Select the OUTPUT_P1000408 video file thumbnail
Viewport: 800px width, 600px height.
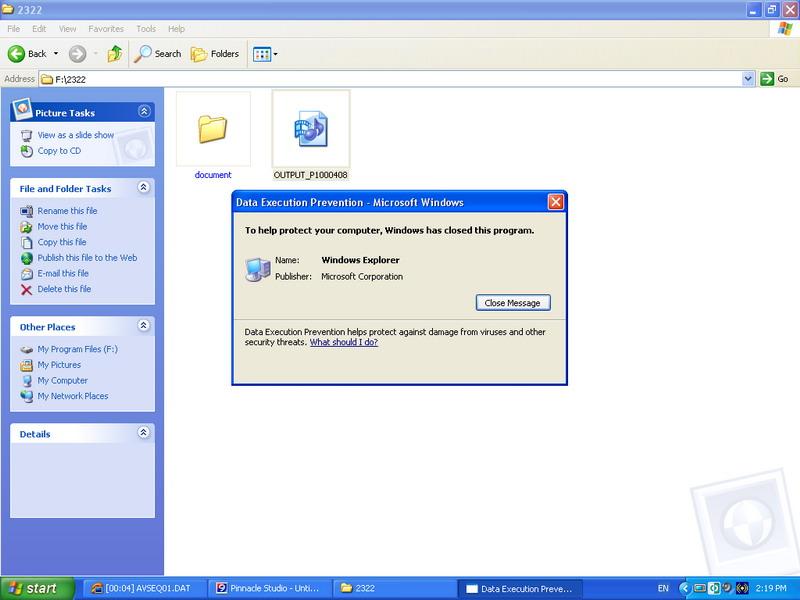(310, 129)
